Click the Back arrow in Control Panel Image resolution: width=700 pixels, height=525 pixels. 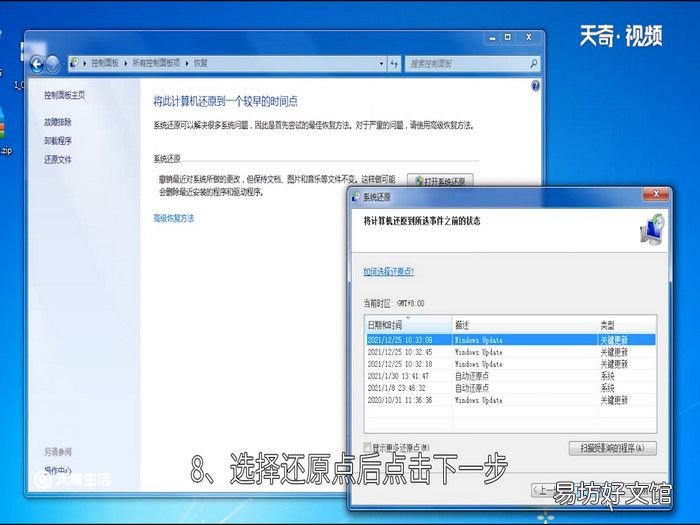tap(37, 64)
